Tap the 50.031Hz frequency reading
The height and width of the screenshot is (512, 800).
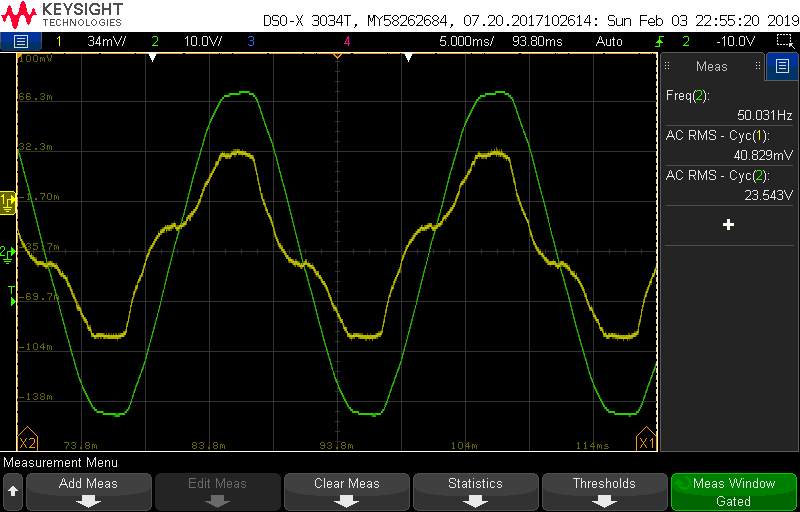click(x=764, y=115)
